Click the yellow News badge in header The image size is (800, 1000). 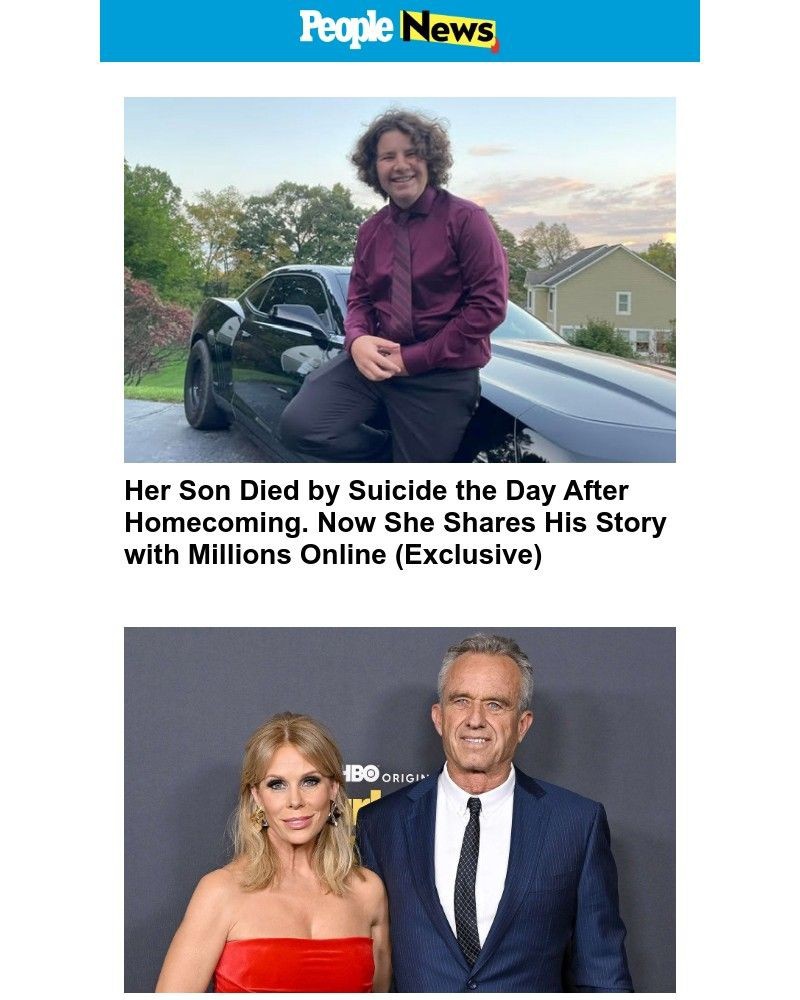447,28
